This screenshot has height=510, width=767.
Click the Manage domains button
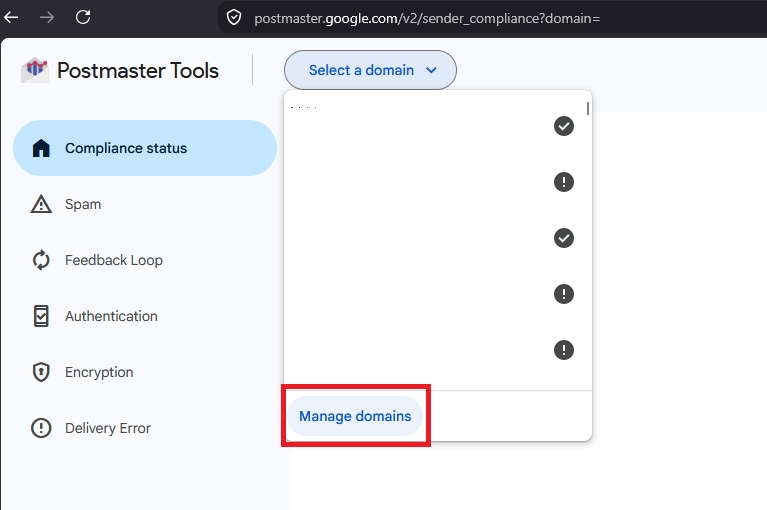tap(355, 416)
